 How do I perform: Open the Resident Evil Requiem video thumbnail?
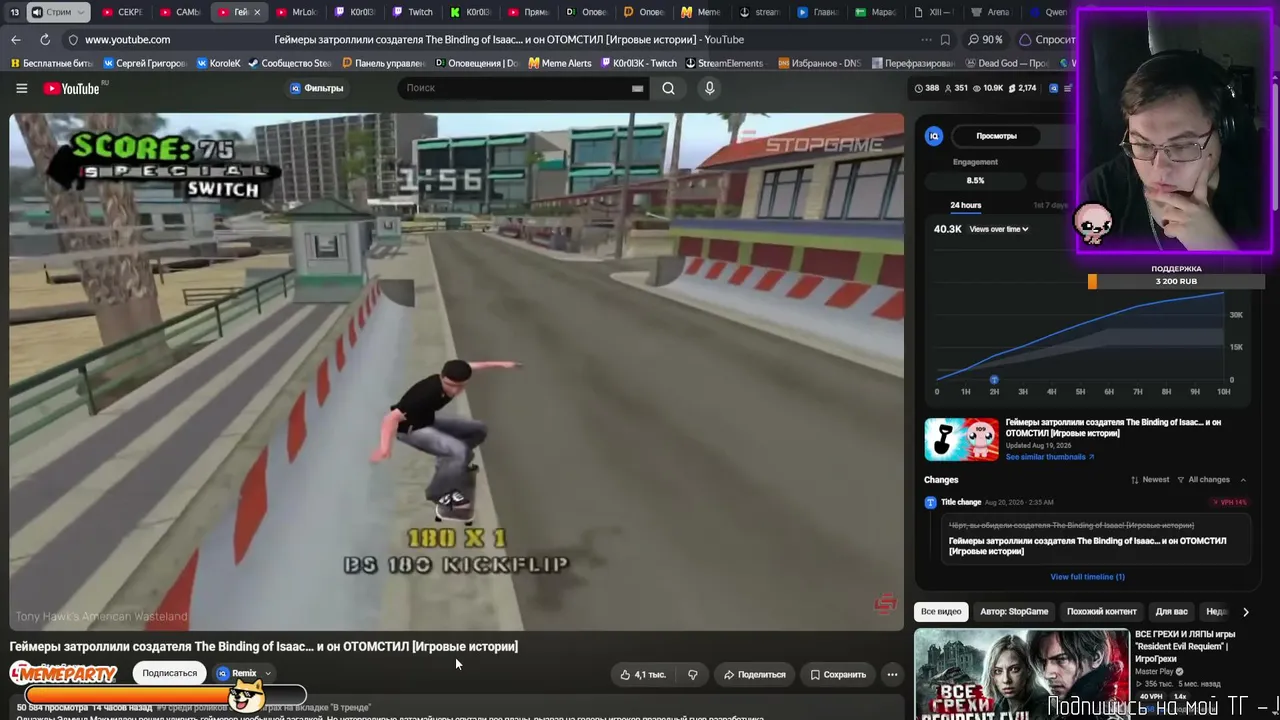[x=1021, y=674]
